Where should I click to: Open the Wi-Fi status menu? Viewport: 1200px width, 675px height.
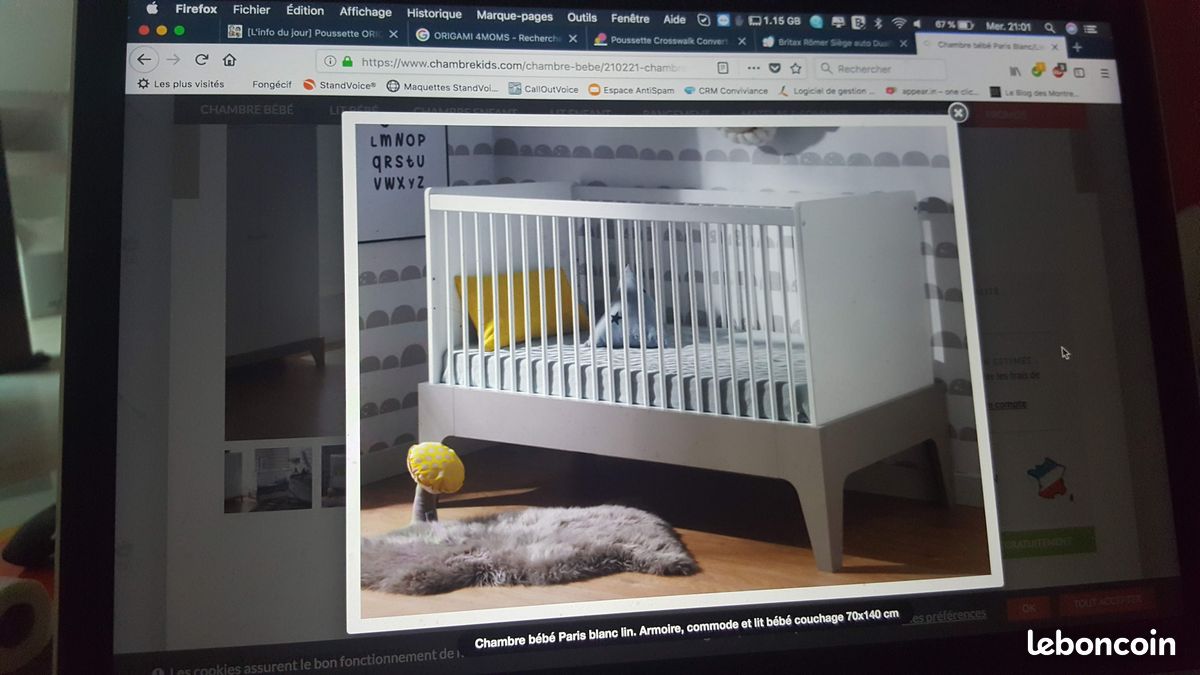click(x=899, y=23)
